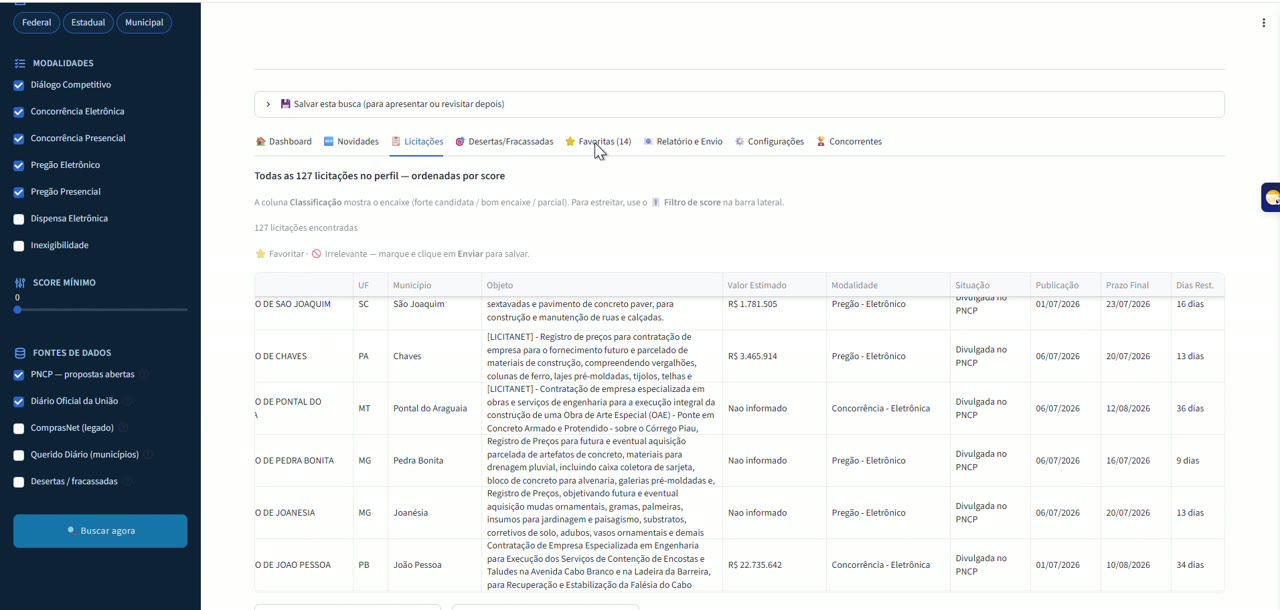This screenshot has height=610, width=1280.
Task: Click the Dias Rest. column header
Action: coord(1197,285)
